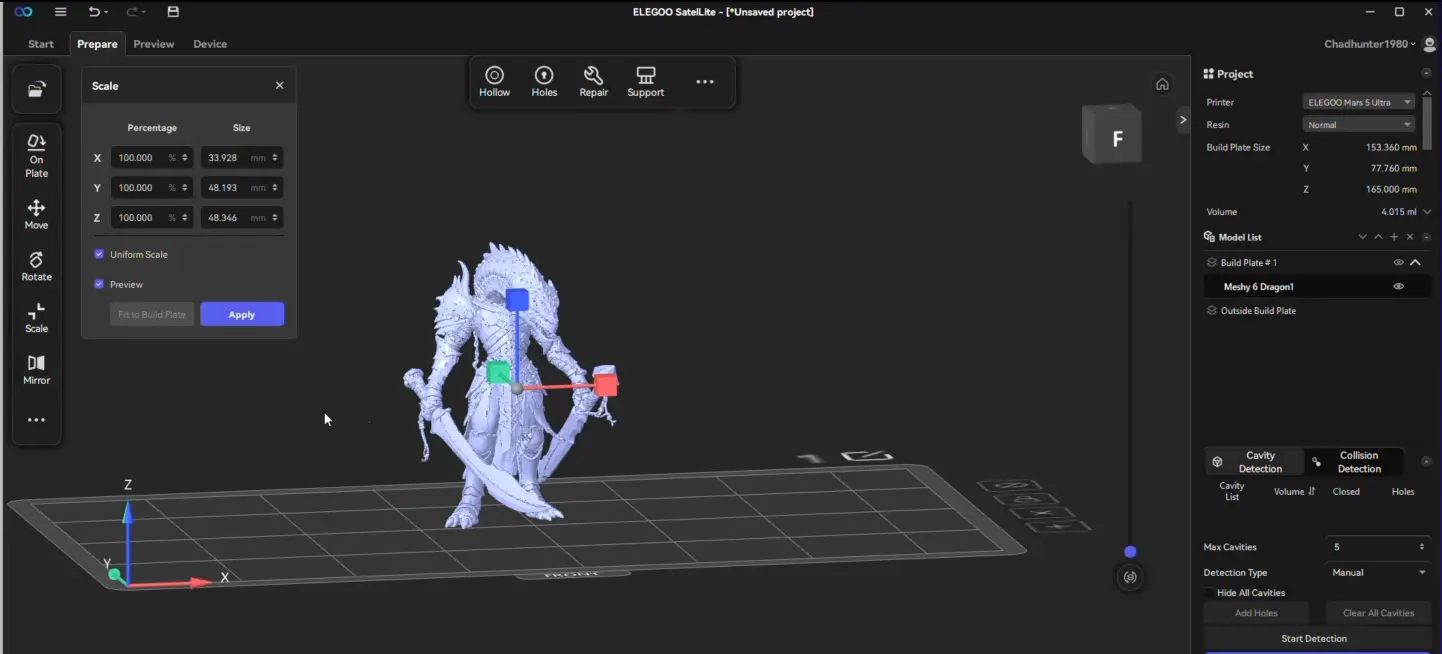Click the Apply button
This screenshot has width=1442, height=654.
coord(241,313)
